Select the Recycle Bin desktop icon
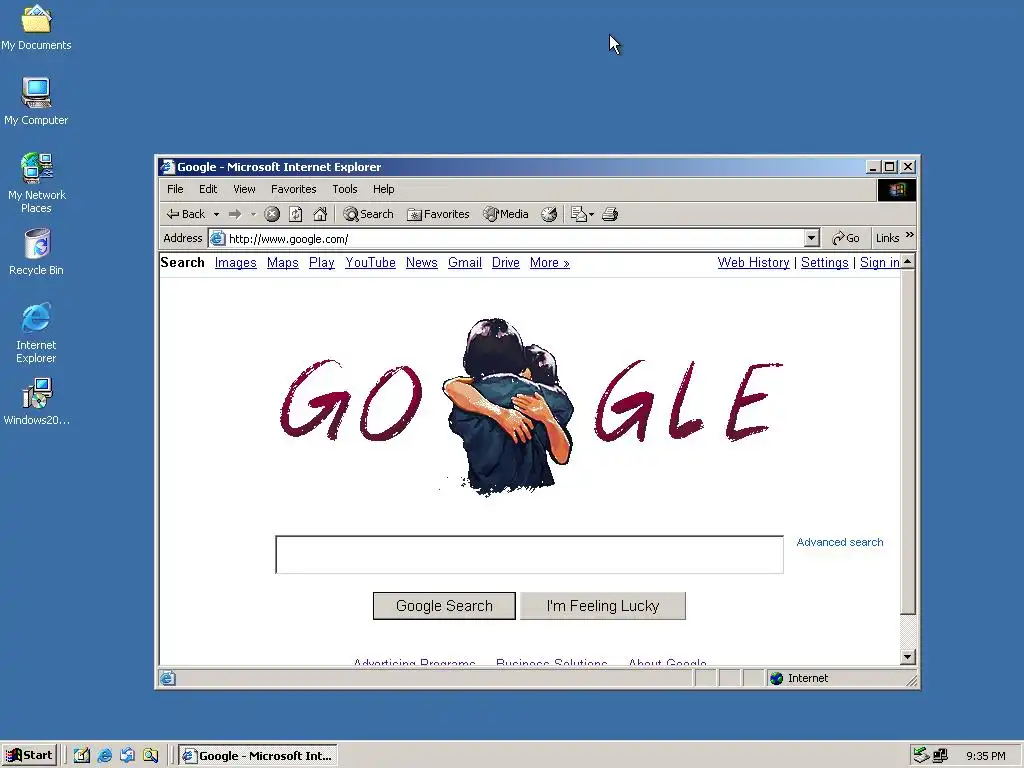This screenshot has height=768, width=1024. pyautogui.click(x=36, y=252)
